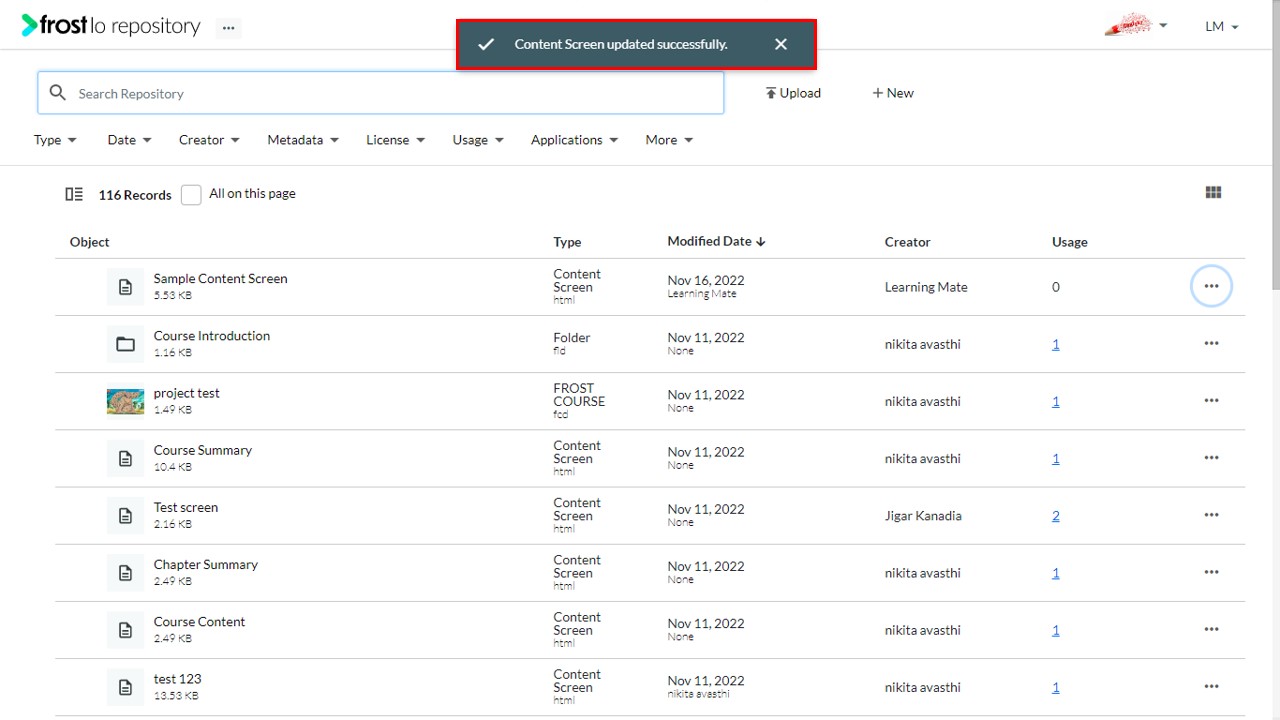Open actions menu for Course Summary
Viewport: 1280px width, 720px height.
click(1211, 458)
